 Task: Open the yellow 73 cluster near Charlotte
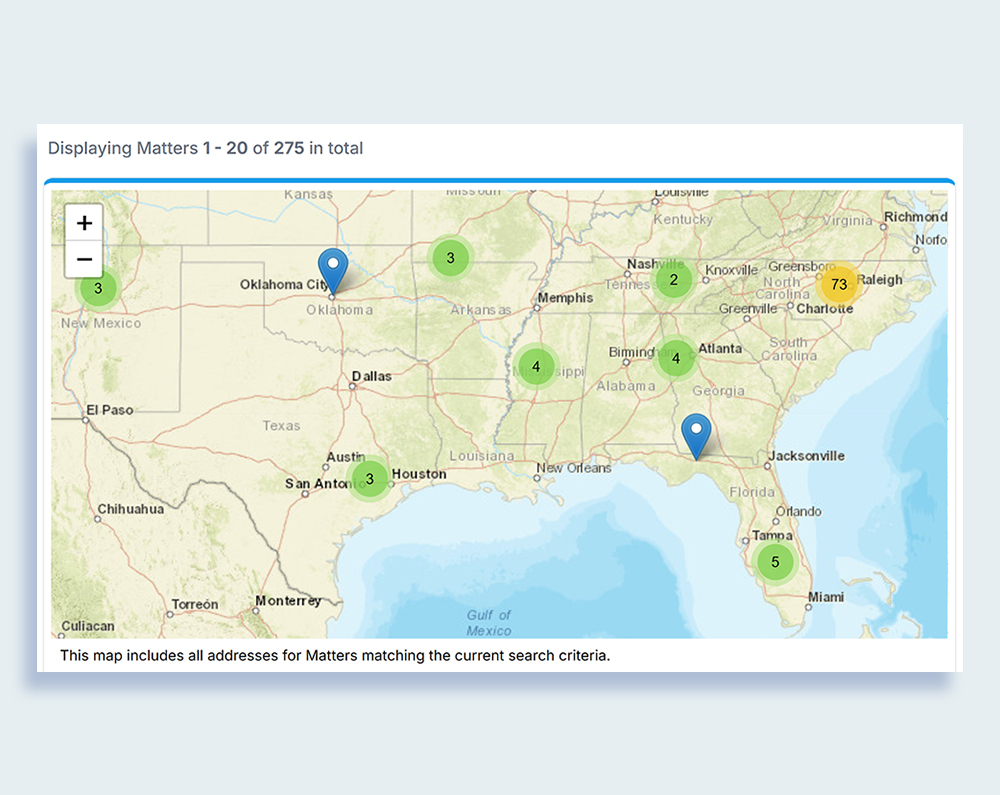838,285
